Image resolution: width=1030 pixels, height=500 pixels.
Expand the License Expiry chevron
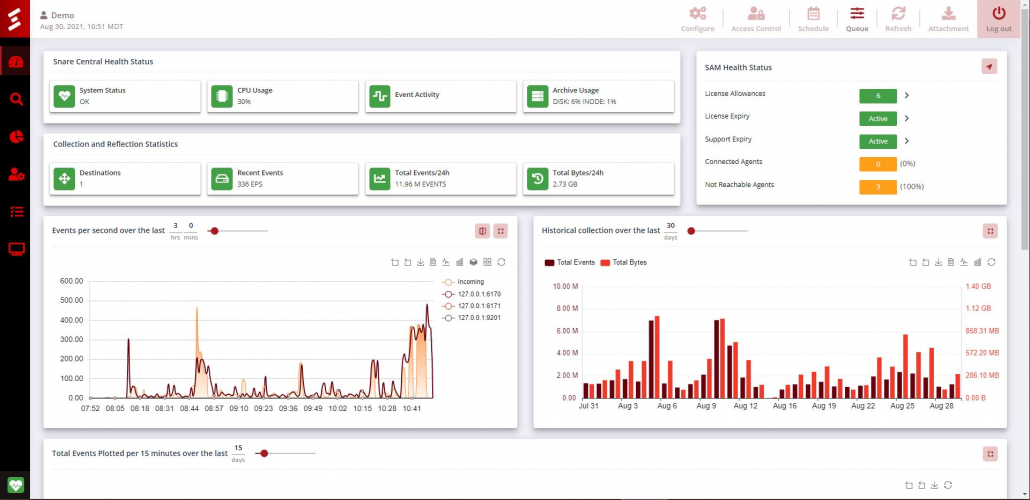[907, 118]
